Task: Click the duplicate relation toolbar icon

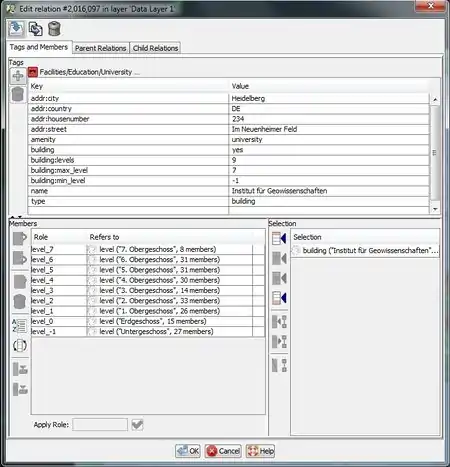Action: pyautogui.click(x=35, y=29)
